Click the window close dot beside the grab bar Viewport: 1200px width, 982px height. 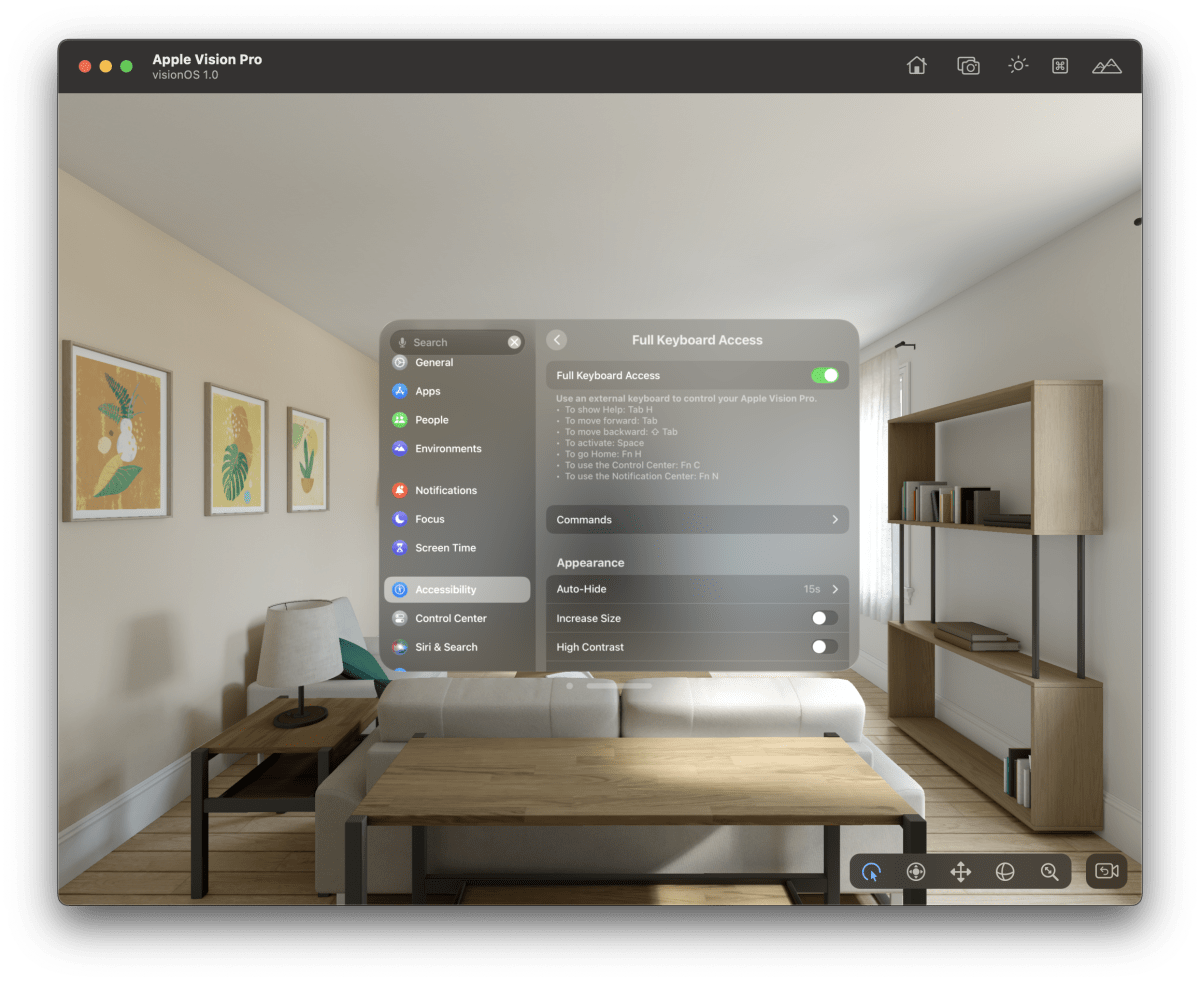569,686
